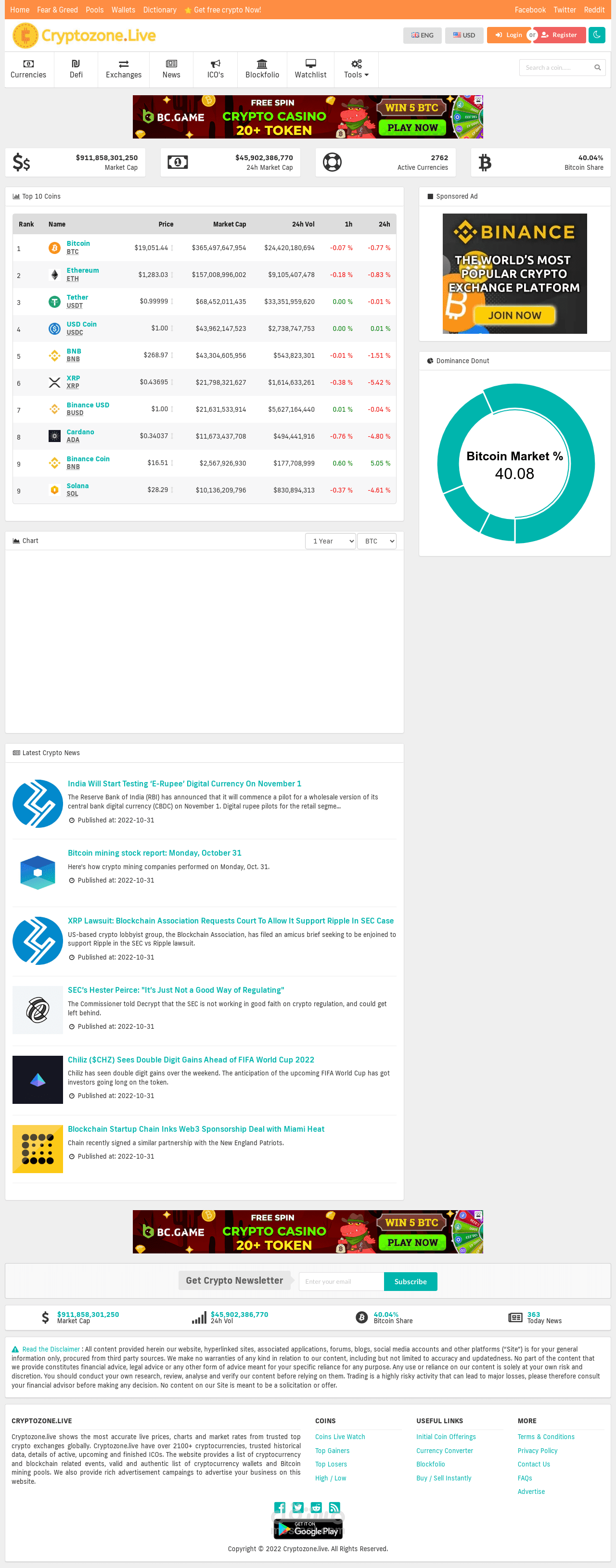This screenshot has height=1568, width=616.
Task: Click the footer Facebook icon
Action: (x=280, y=1508)
